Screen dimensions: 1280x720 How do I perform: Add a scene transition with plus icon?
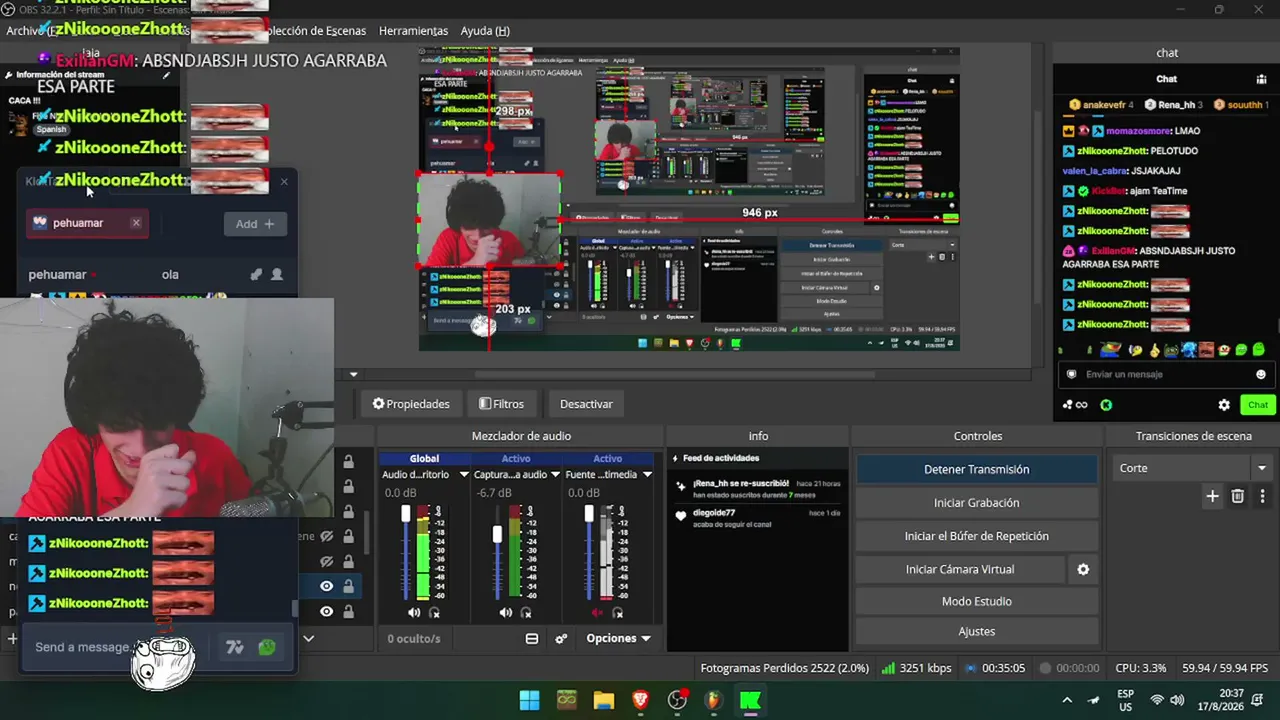coord(1212,496)
